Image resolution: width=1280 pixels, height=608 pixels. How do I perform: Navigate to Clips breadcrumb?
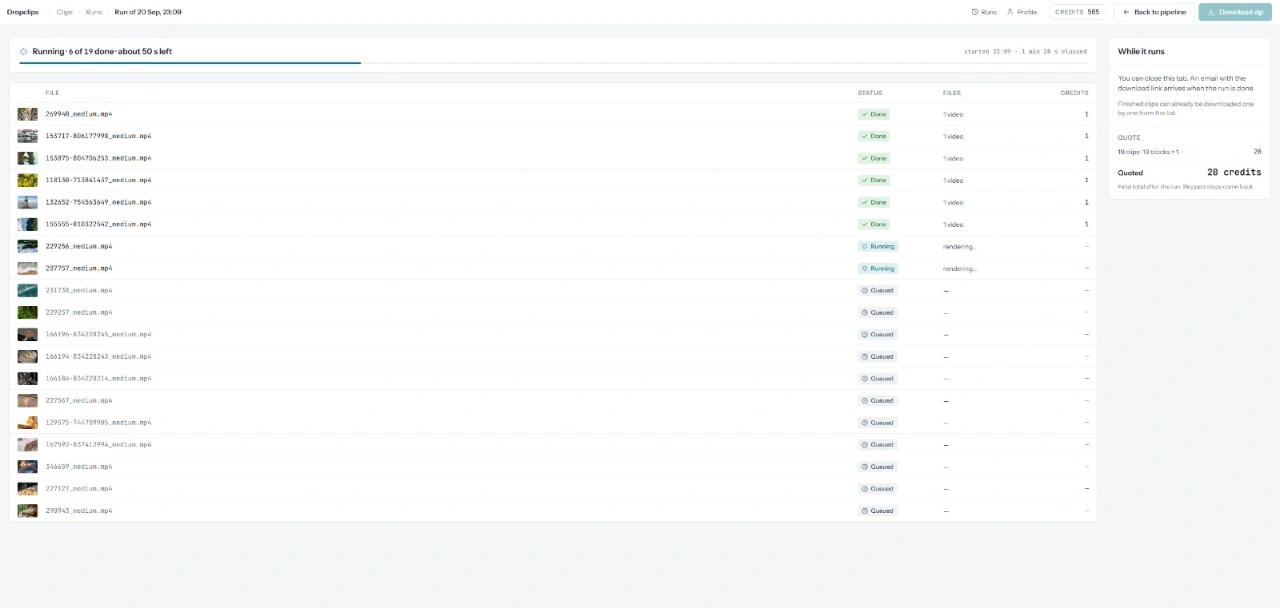click(x=64, y=12)
